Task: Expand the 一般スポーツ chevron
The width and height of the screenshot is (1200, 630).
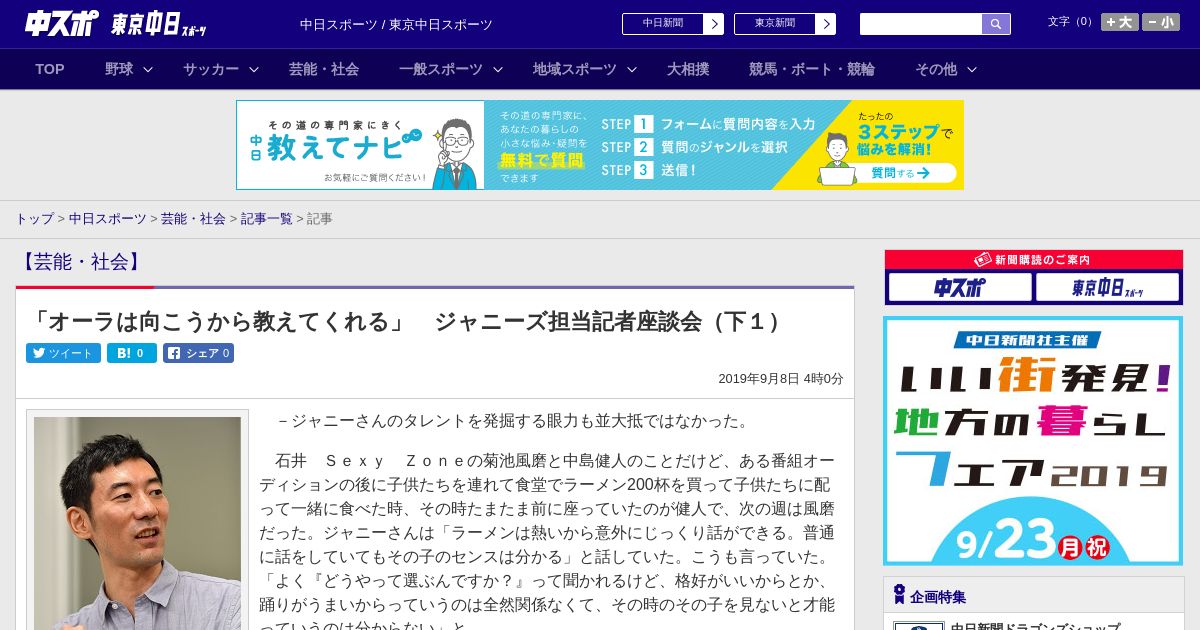Action: point(498,69)
